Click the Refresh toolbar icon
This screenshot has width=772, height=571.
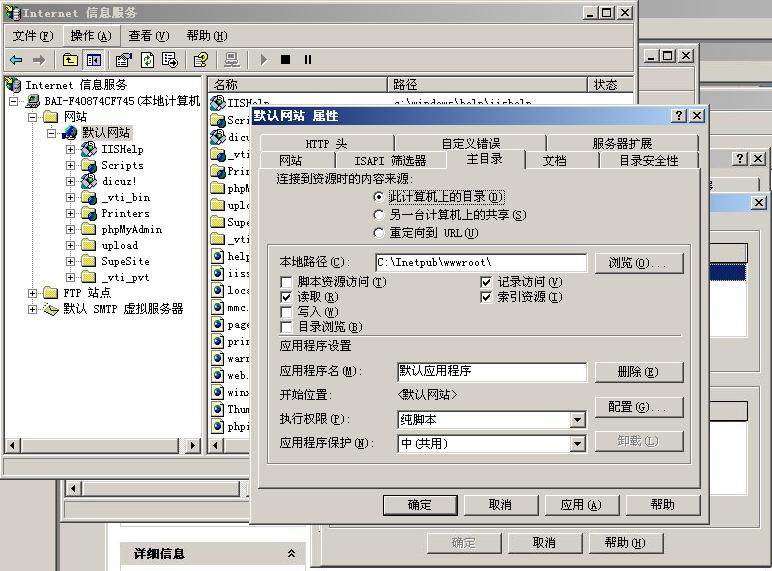(147, 60)
